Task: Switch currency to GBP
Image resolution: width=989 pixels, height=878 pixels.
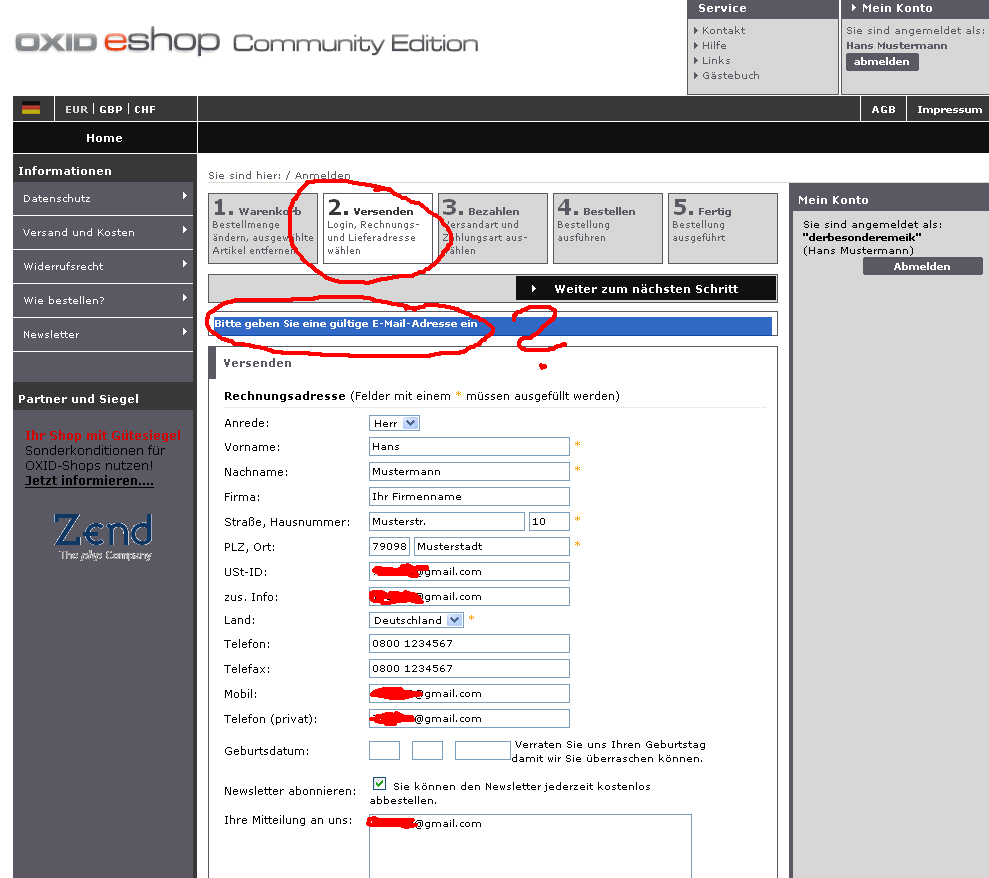Action: click(110, 110)
